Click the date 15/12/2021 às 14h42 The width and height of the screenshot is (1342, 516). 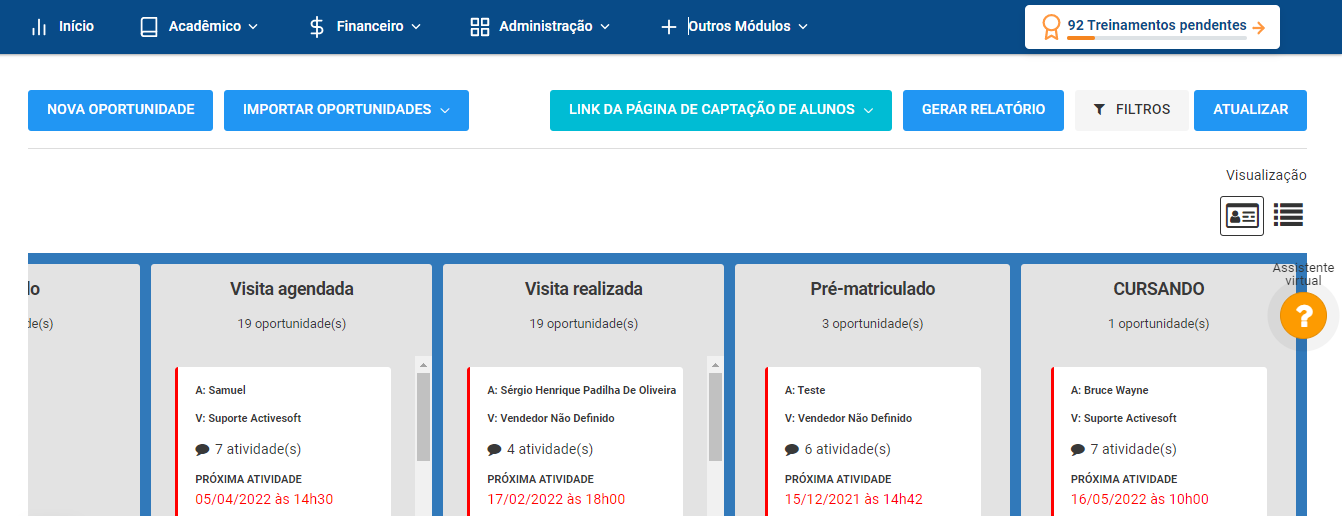pyautogui.click(x=854, y=500)
